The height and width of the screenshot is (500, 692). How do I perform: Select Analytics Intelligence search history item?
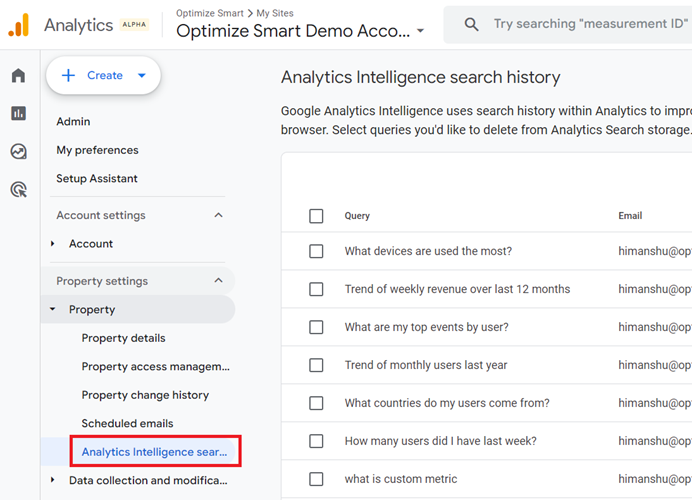tap(154, 452)
